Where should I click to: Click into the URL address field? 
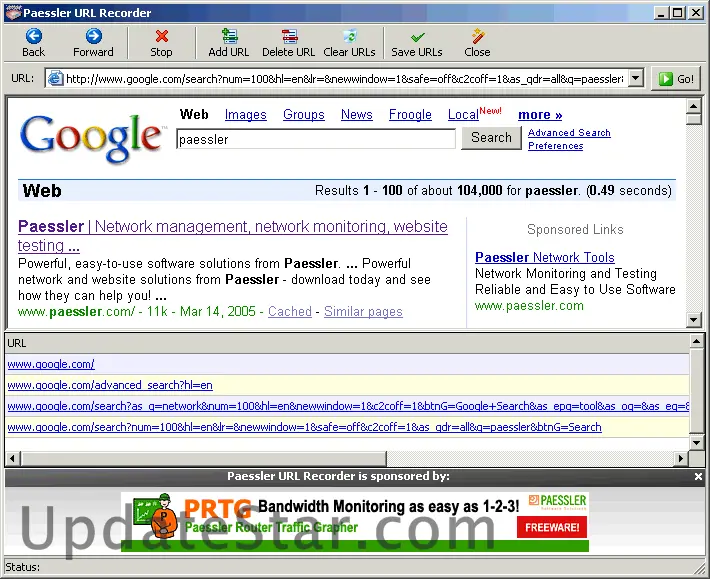pos(344,79)
